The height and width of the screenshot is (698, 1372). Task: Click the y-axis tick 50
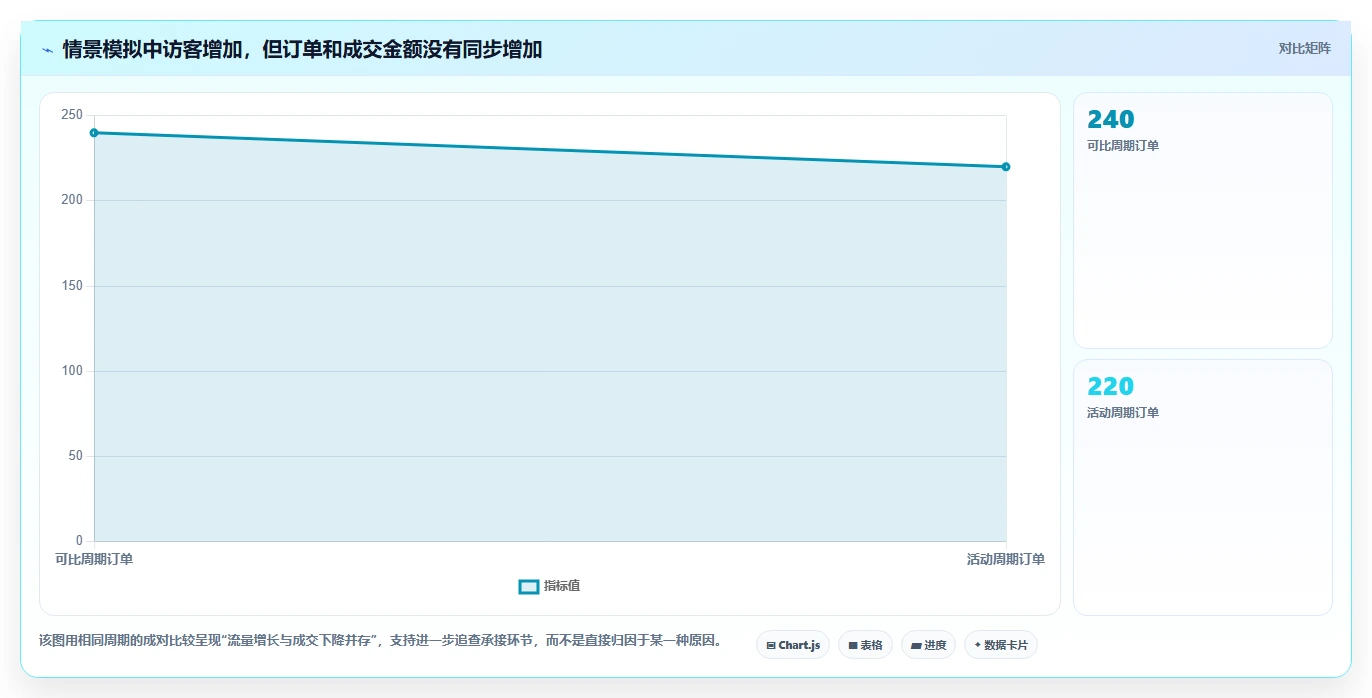click(x=75, y=456)
